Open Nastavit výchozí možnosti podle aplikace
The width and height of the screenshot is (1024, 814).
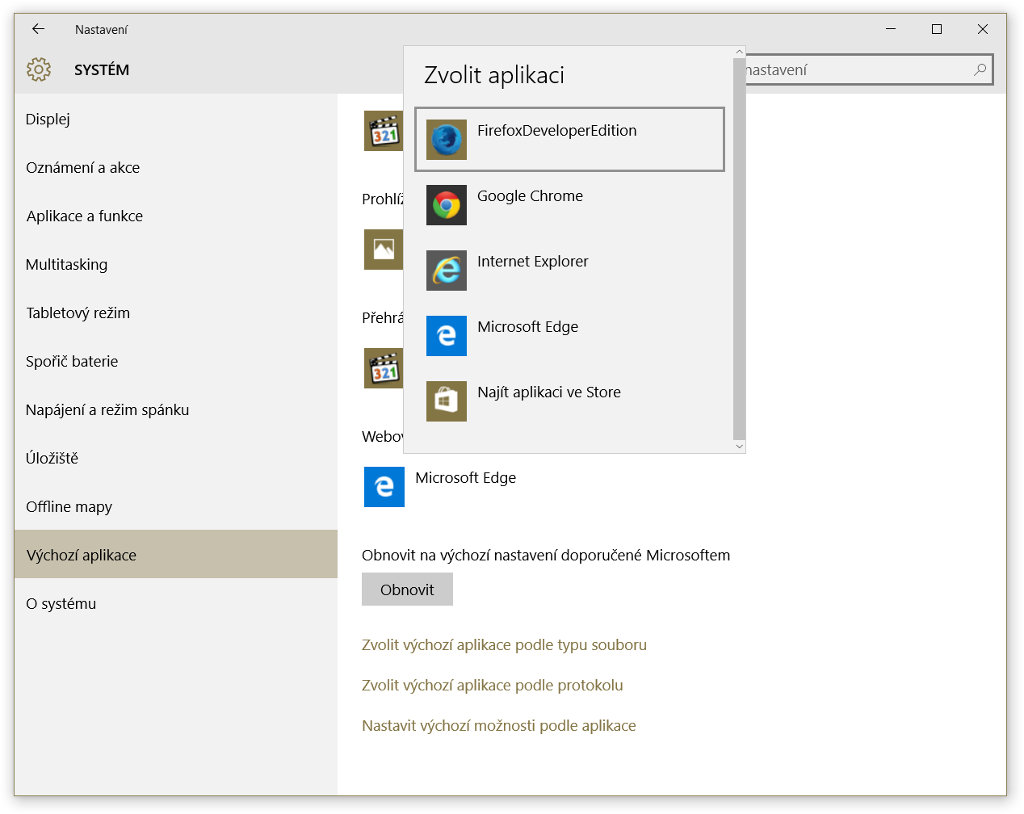[x=499, y=726]
